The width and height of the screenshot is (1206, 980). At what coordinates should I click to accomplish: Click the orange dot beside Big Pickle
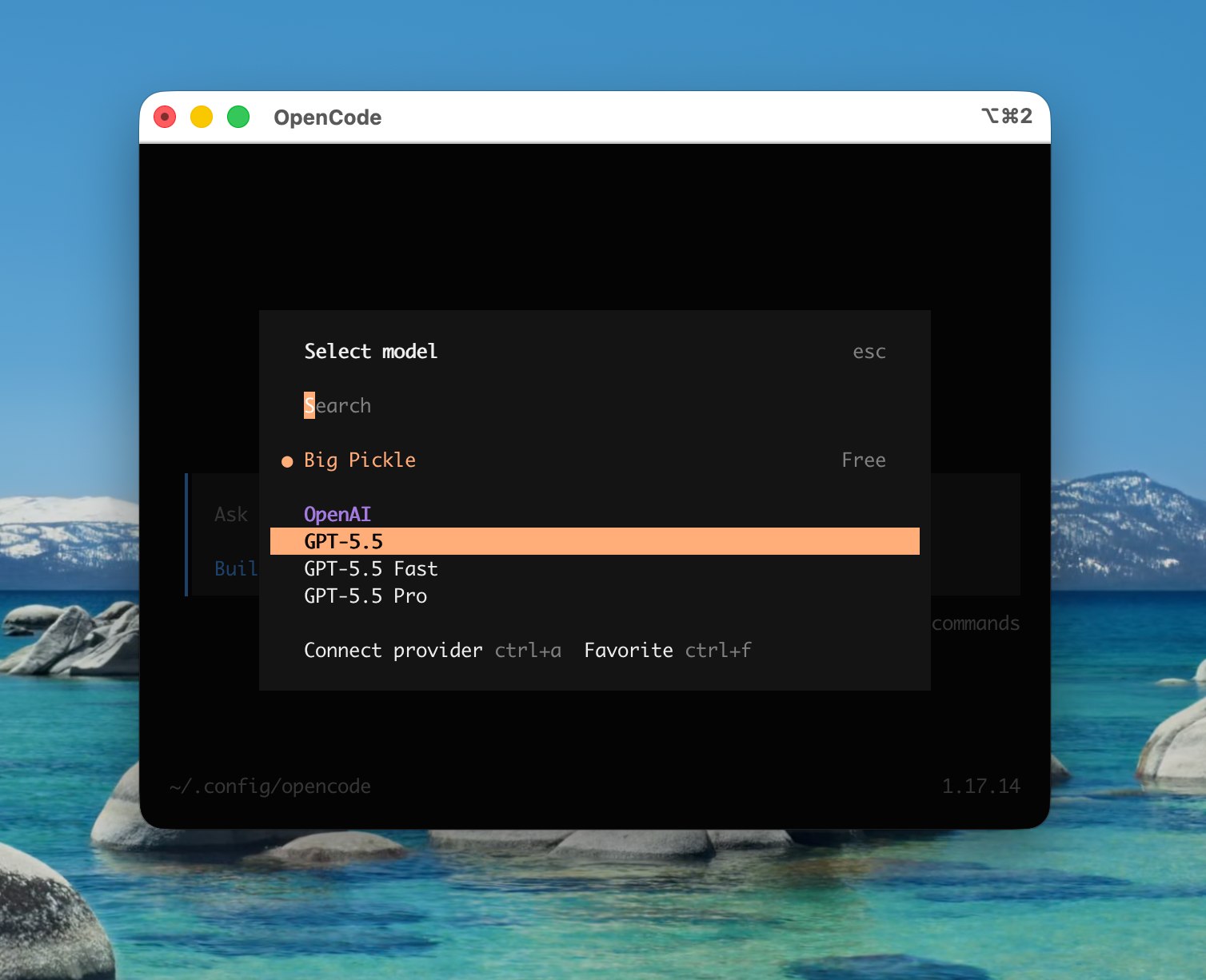pyautogui.click(x=287, y=461)
